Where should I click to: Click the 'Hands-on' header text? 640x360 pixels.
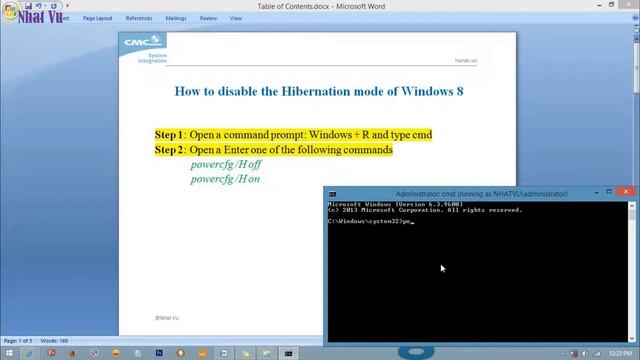tap(466, 60)
